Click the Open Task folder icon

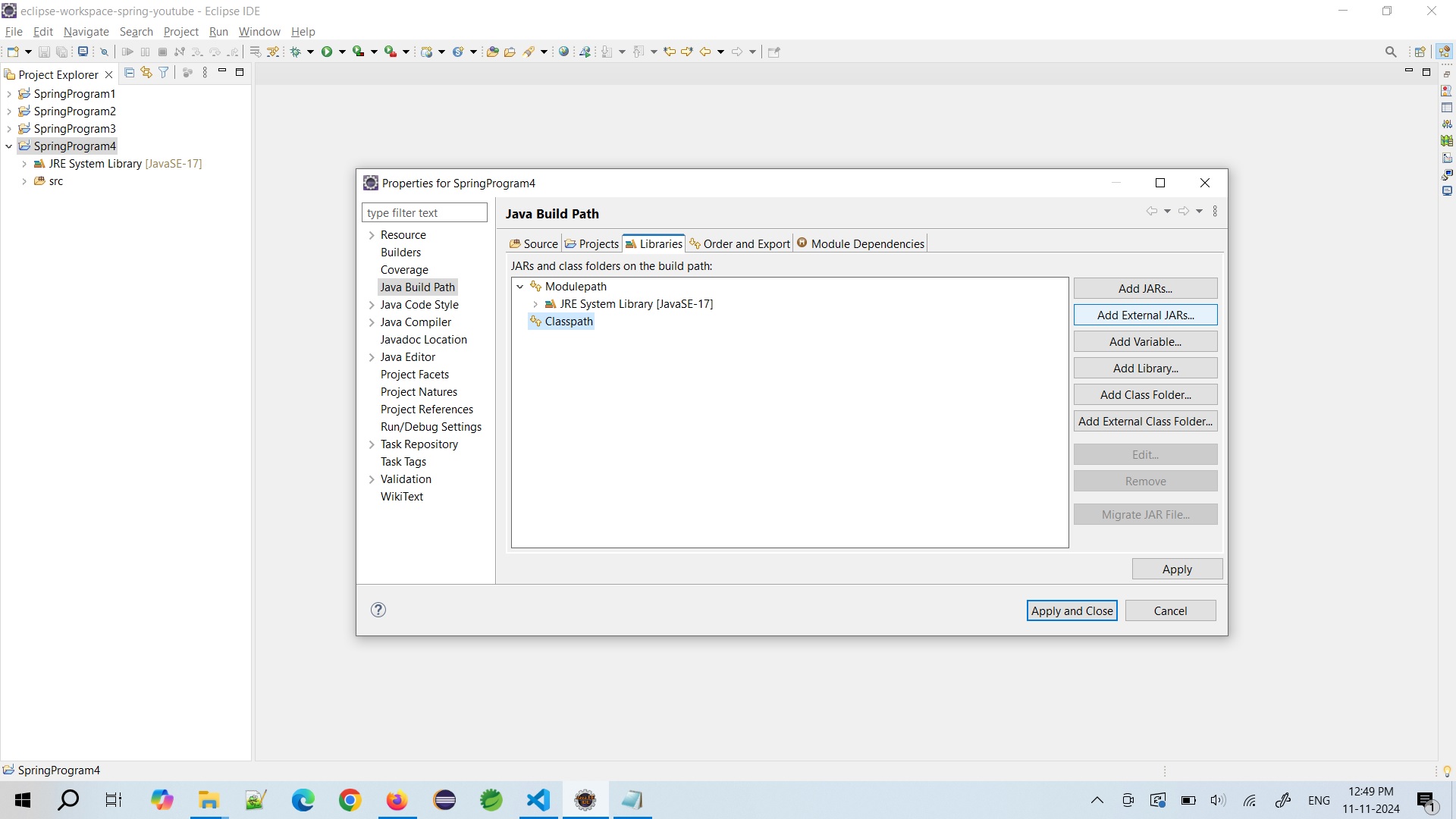510,52
